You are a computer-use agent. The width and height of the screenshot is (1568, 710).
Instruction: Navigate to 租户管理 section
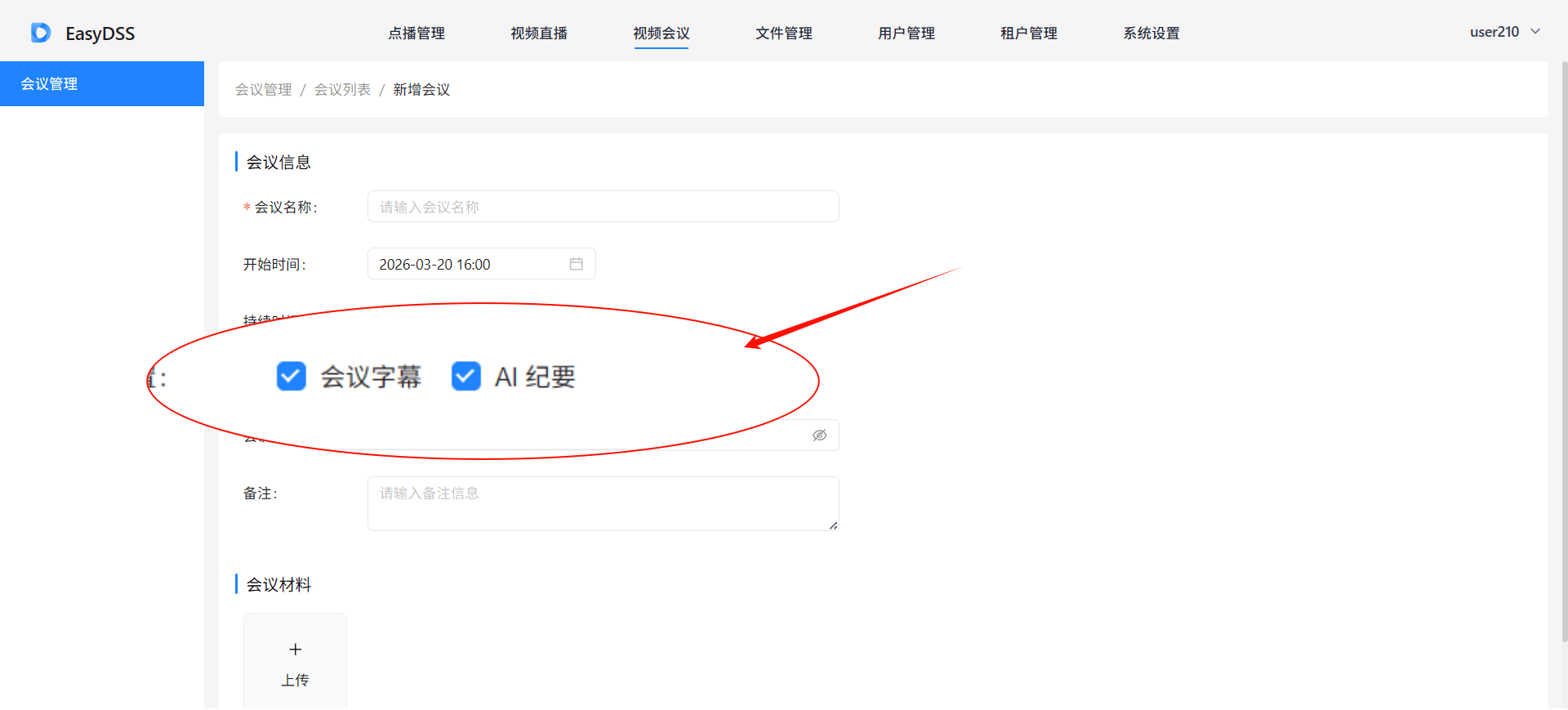1029,33
